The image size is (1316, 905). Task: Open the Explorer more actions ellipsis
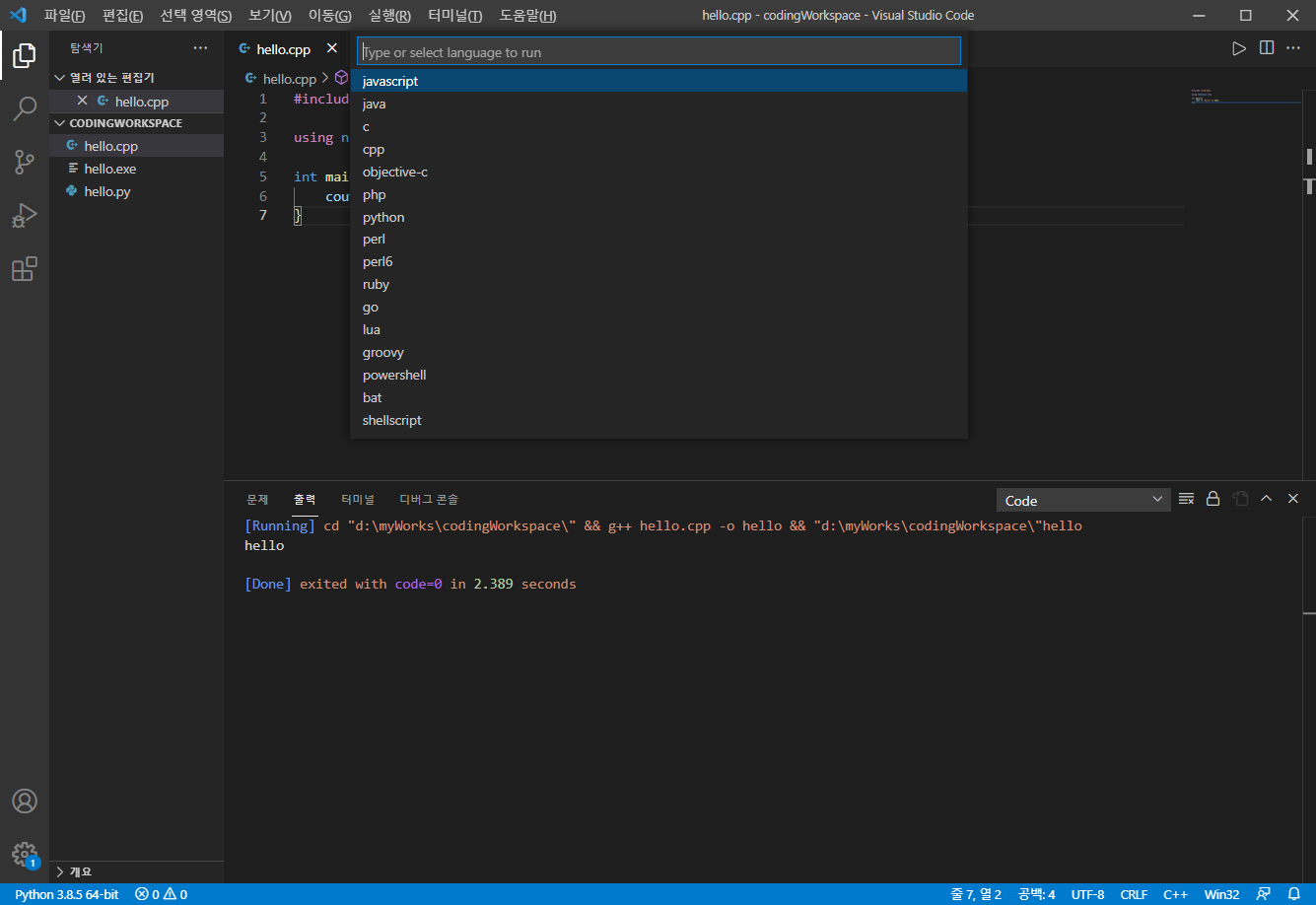201,47
